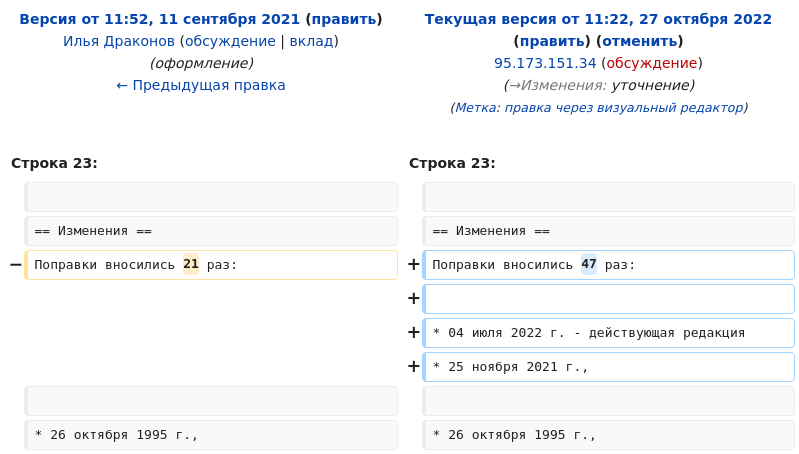Open «обсуждение» of Илья Драконов
Image resolution: width=799 pixels, height=454 pixels.
click(x=230, y=41)
